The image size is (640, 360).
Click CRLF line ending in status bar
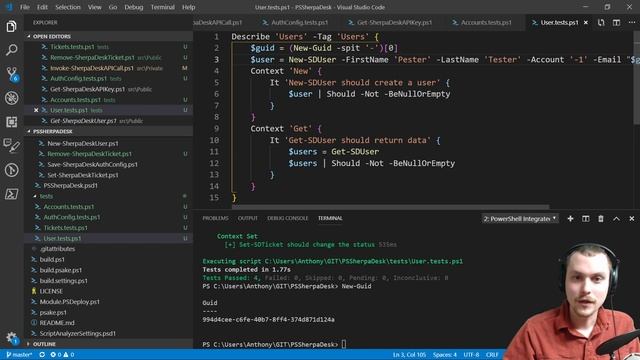pos(492,355)
